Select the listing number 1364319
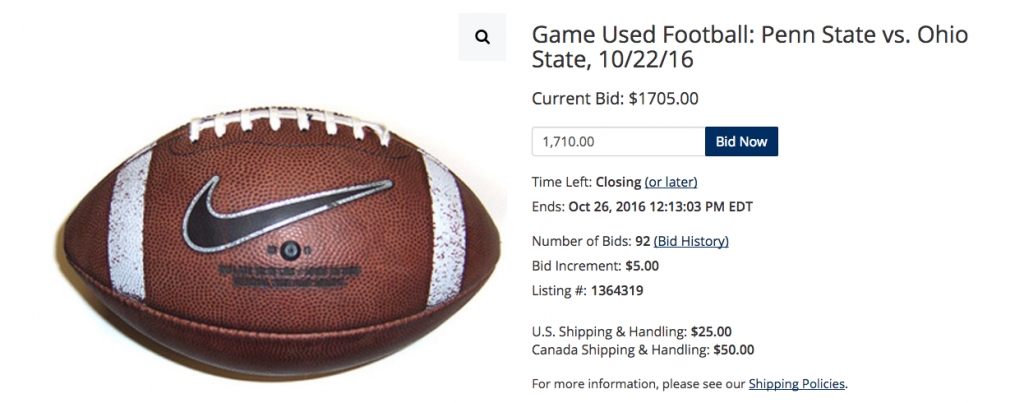Viewport: 1024px width, 403px height. click(617, 291)
